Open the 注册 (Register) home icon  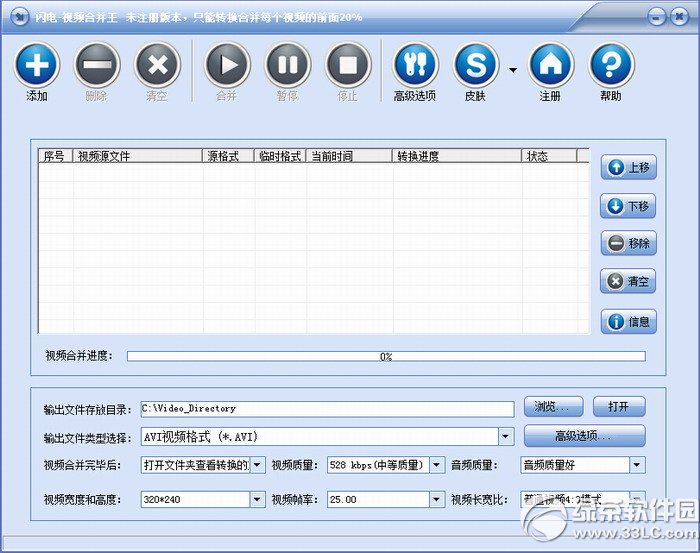(550, 65)
